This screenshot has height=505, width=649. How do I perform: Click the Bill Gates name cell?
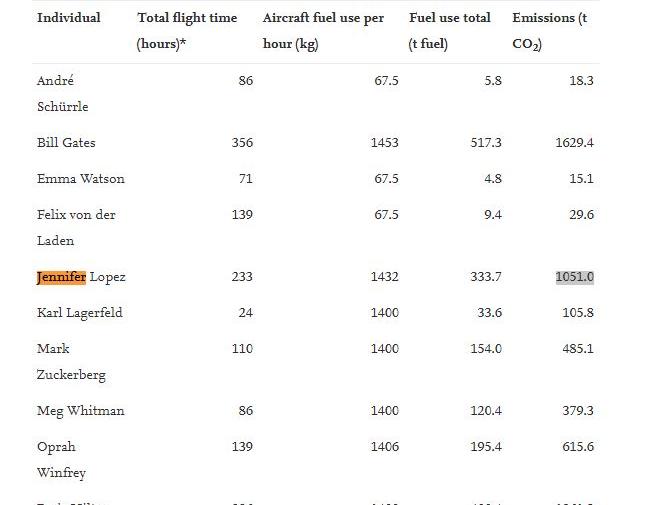(x=66, y=143)
